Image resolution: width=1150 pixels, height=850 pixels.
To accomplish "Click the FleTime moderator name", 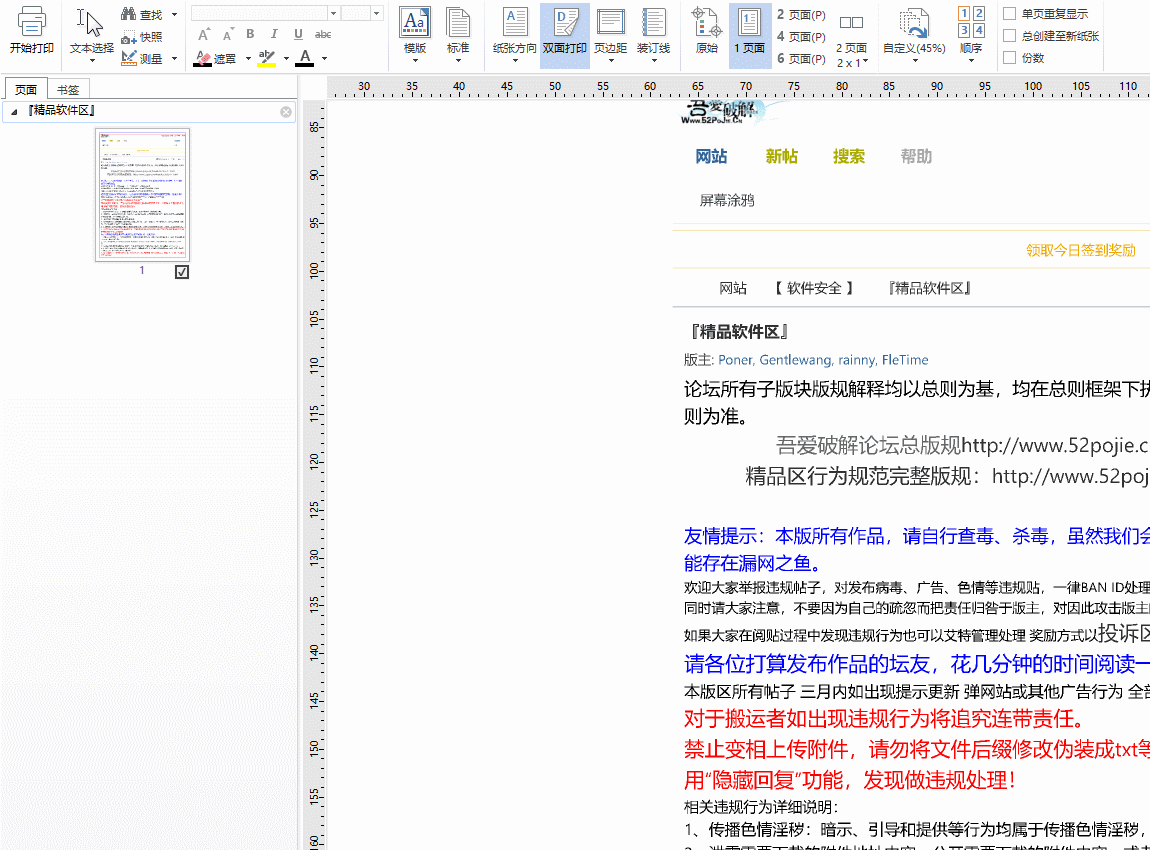I will click(x=905, y=360).
